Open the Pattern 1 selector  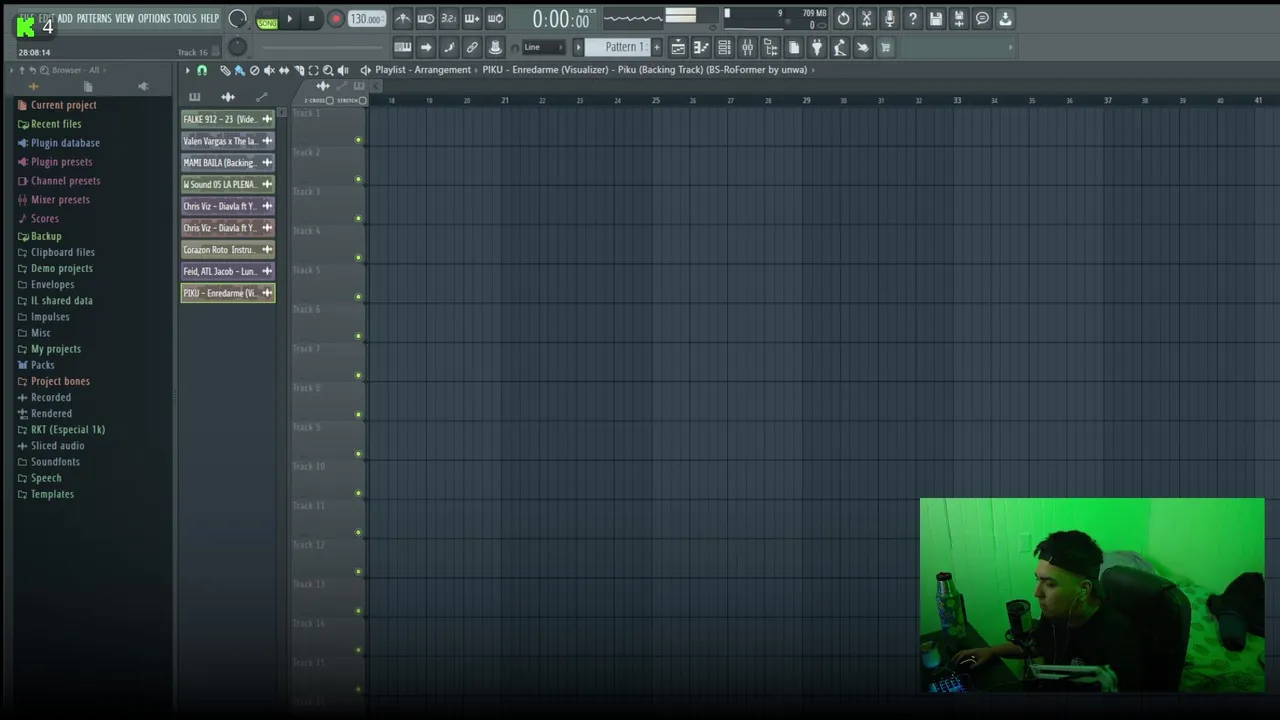click(x=620, y=47)
